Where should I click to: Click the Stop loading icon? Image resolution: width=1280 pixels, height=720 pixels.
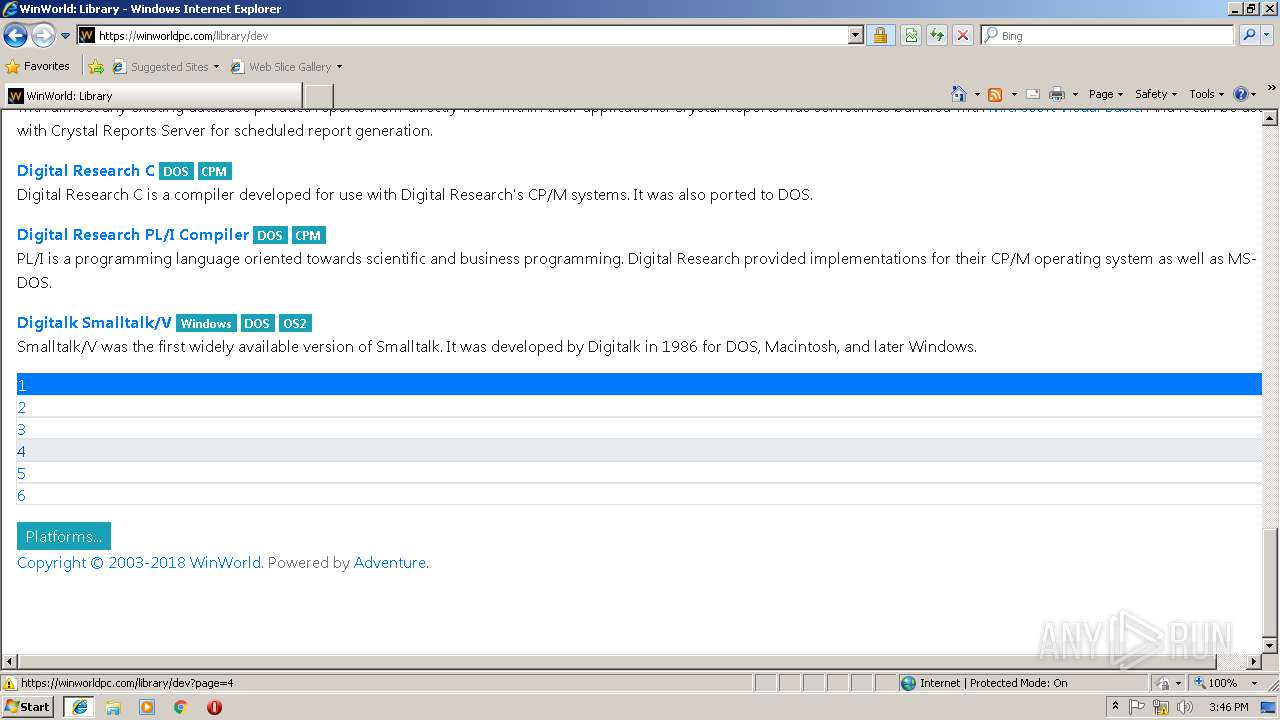click(962, 35)
